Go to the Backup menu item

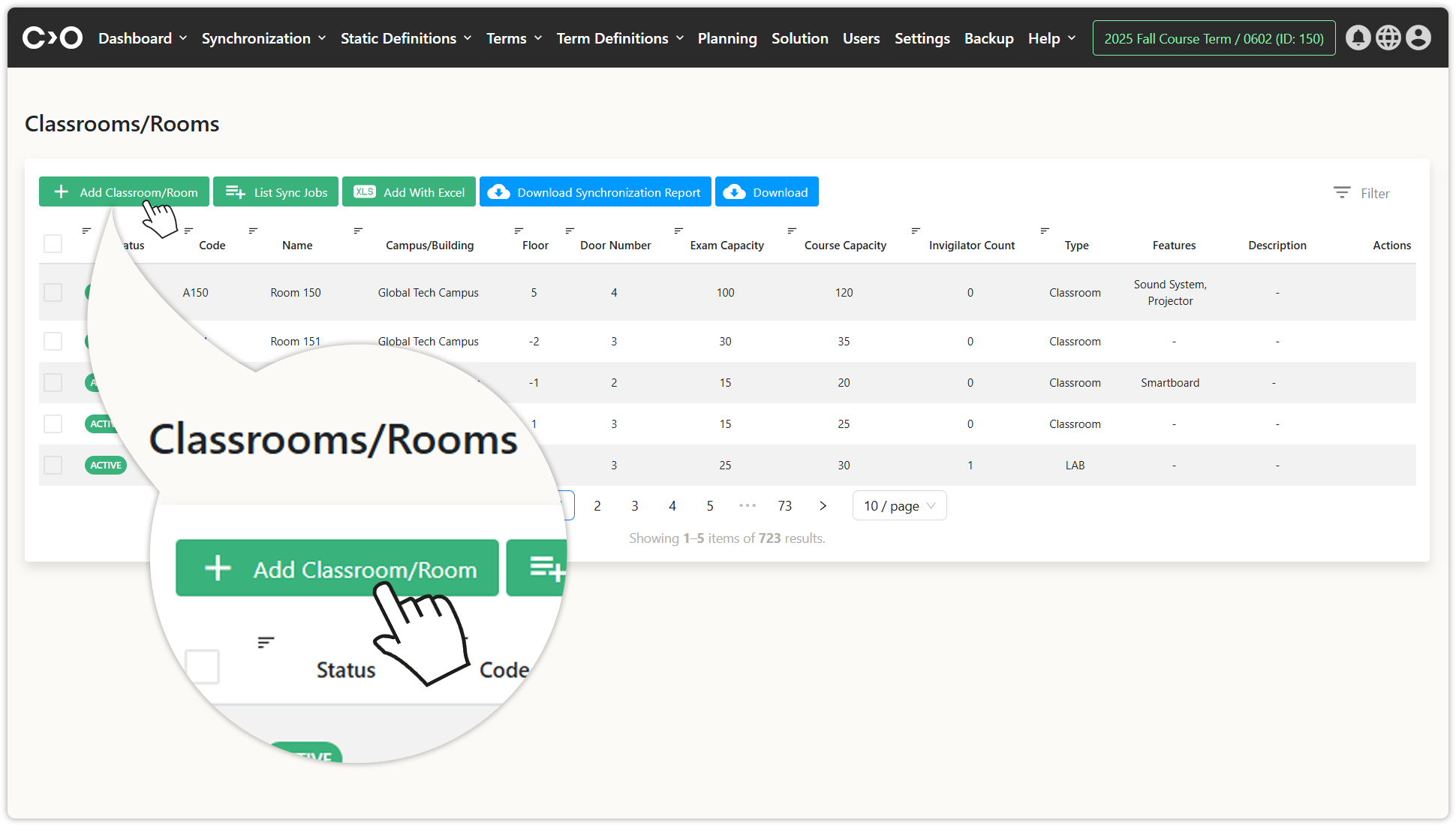coord(988,38)
